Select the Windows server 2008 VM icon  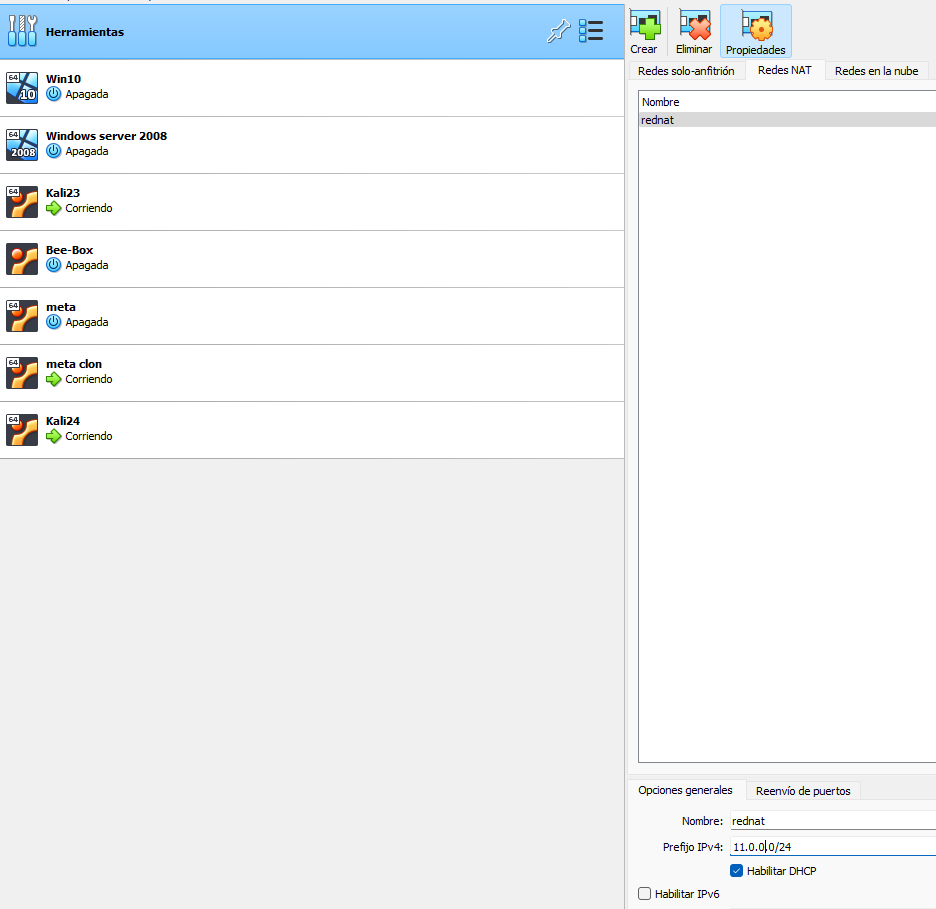point(22,145)
